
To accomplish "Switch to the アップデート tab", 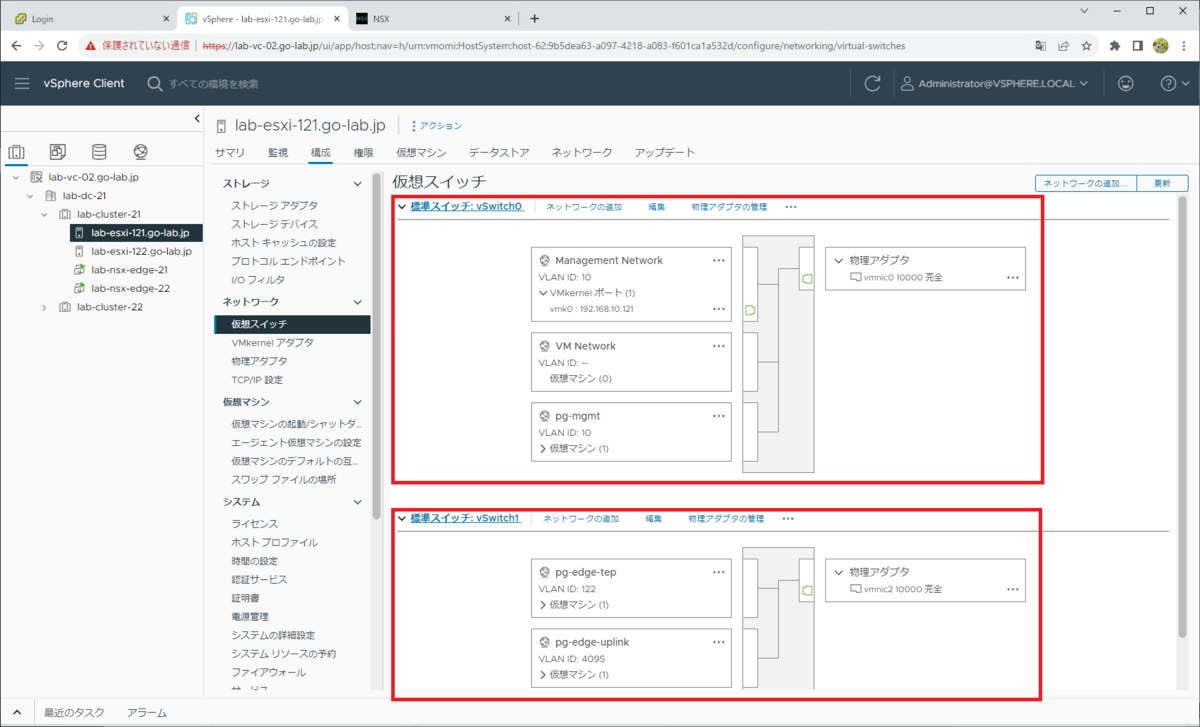I will tap(664, 153).
